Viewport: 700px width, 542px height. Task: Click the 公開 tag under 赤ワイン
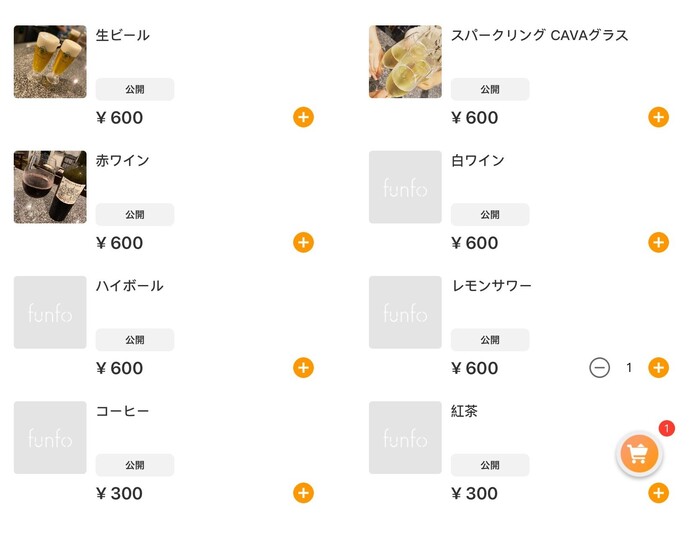pyautogui.click(x=135, y=214)
